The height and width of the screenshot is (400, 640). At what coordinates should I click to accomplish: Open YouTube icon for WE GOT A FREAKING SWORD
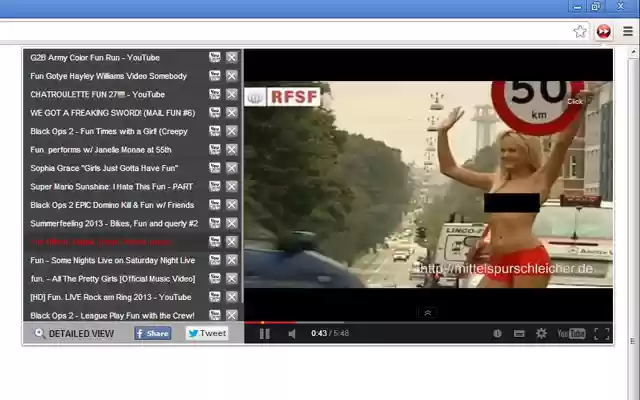(215, 112)
